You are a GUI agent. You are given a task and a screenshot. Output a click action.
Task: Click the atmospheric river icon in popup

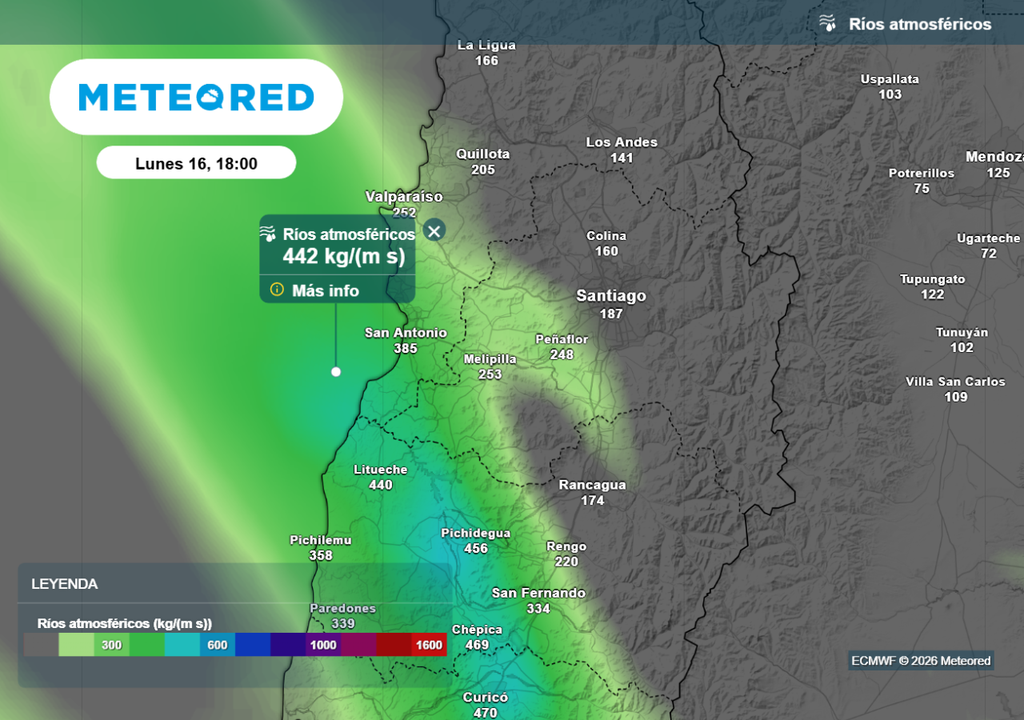coord(268,234)
